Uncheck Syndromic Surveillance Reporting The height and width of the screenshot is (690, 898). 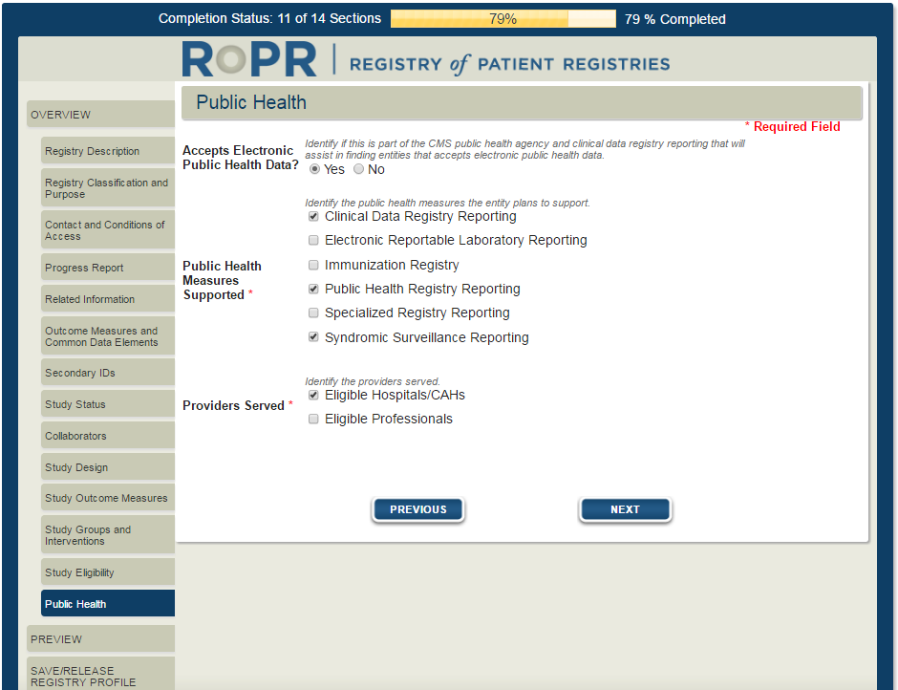coord(313,337)
